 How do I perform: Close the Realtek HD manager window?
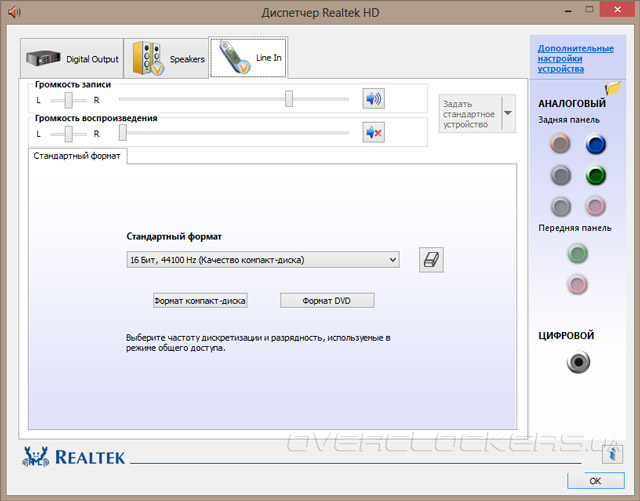(618, 10)
